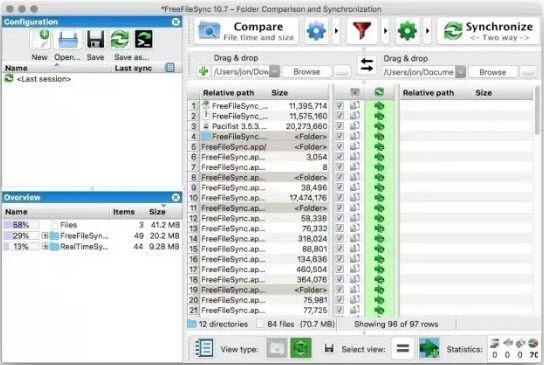Show equal files with the equals icon
This screenshot has width=544, height=365.
point(403,348)
